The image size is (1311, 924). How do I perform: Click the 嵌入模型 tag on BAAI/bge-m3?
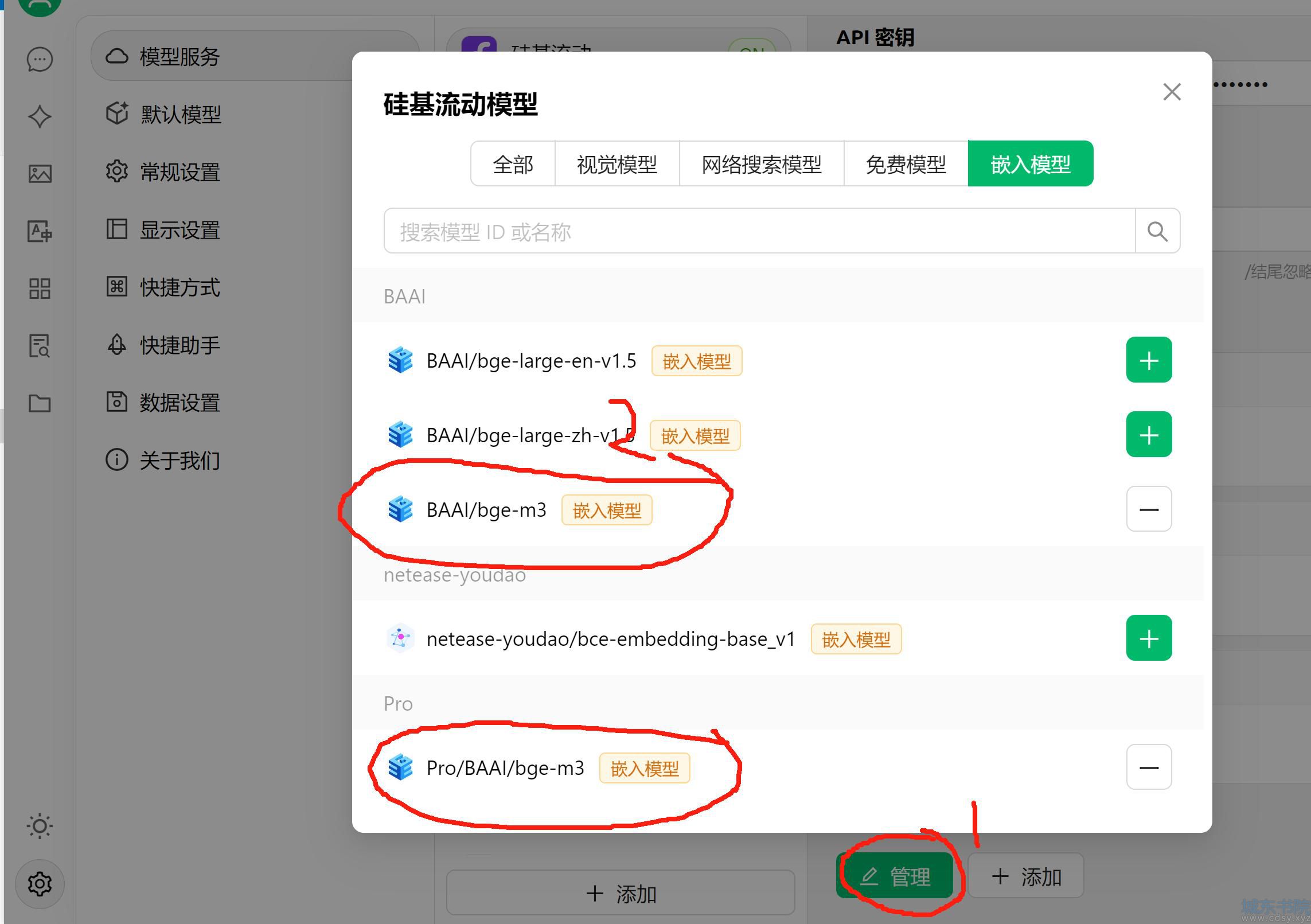tap(607, 510)
